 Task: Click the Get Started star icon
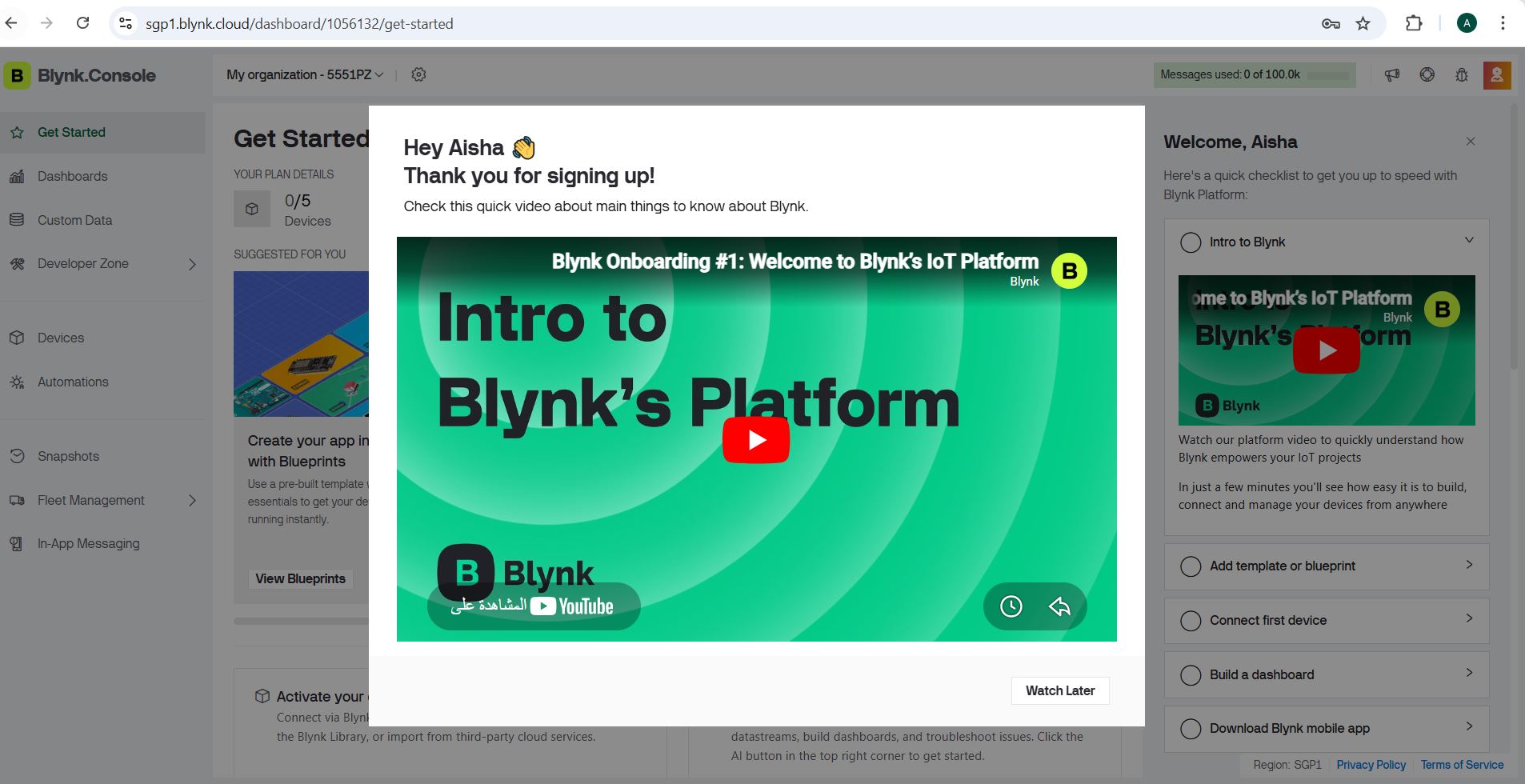17,133
